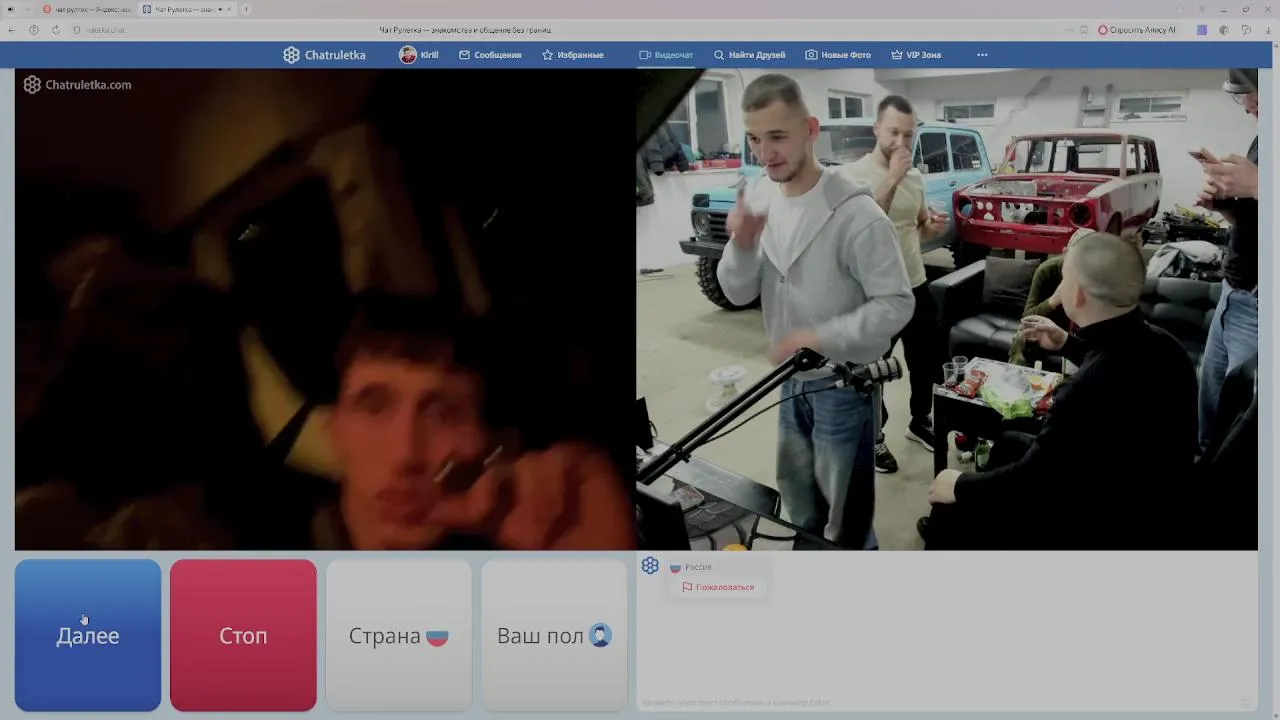This screenshot has width=1280, height=720.
Task: Open the Kirill profile avatar
Action: tap(407, 55)
